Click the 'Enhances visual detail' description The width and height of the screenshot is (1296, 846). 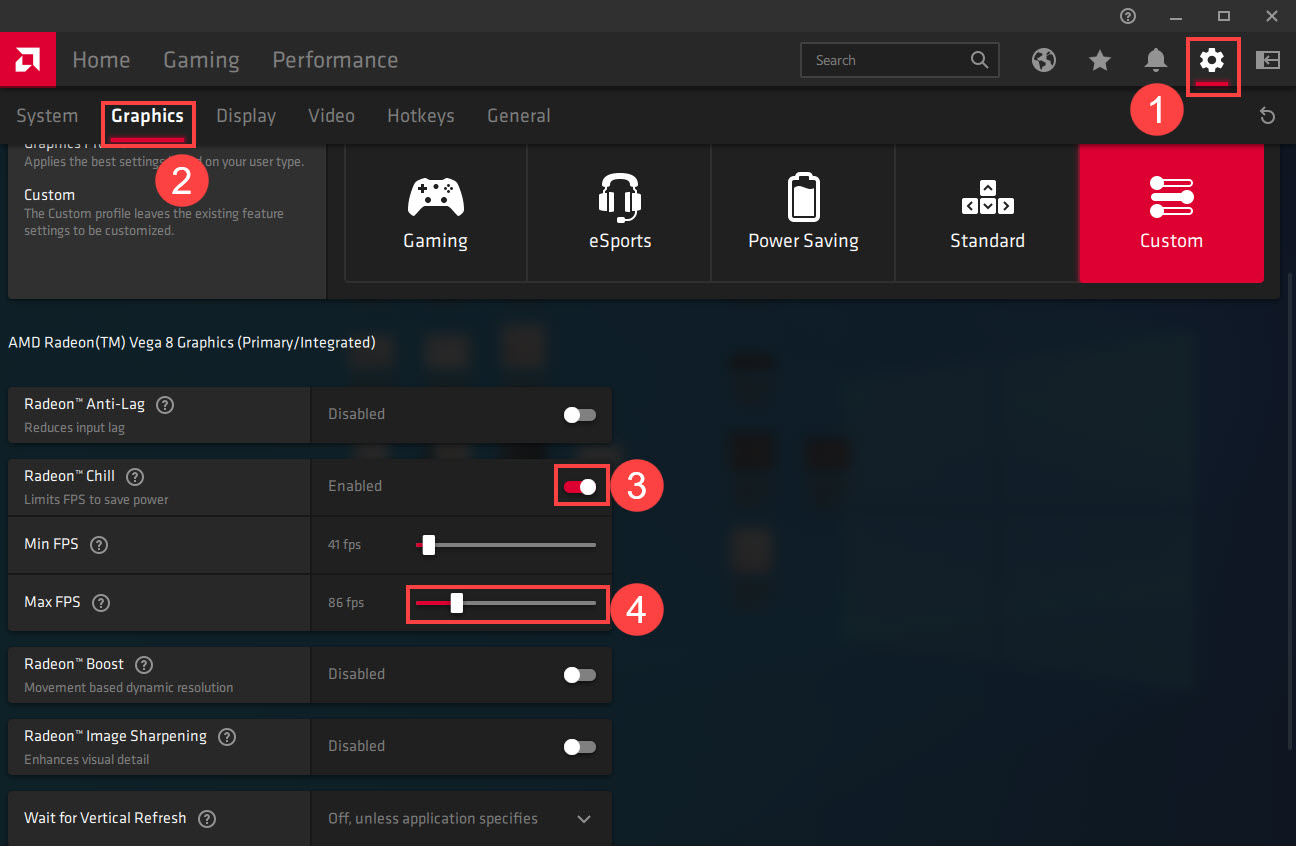[87, 759]
